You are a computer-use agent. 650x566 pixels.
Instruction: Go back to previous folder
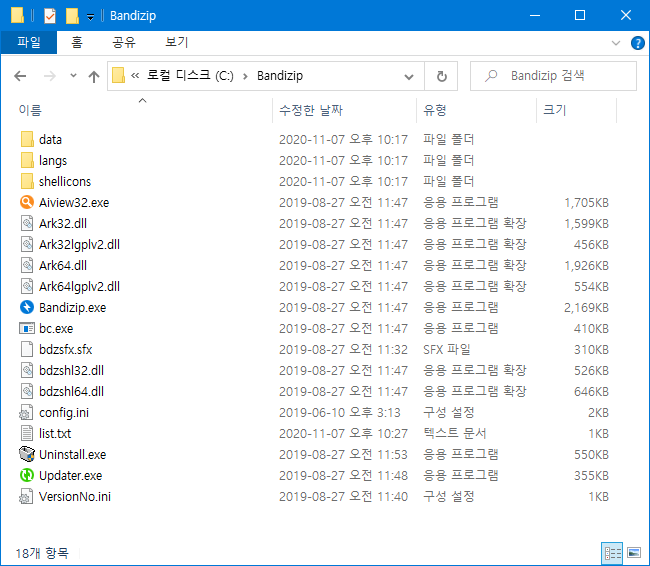point(20,76)
